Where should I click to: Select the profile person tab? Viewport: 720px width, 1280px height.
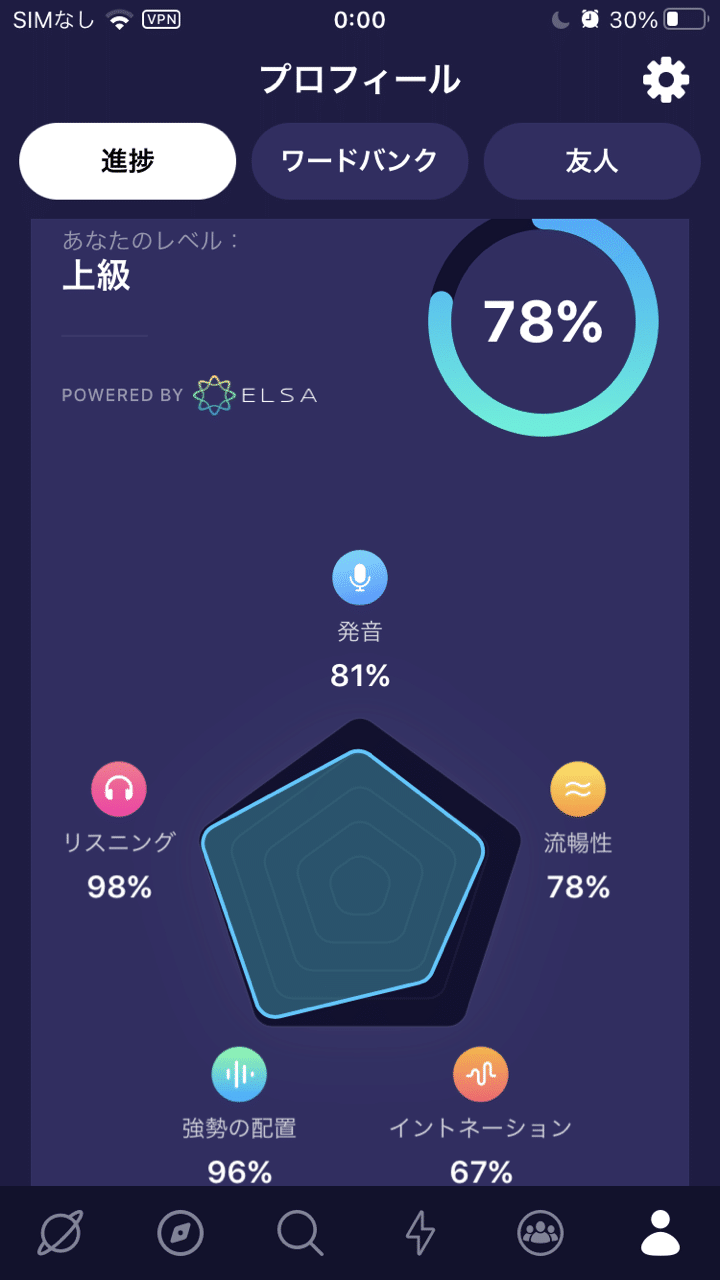pos(660,1233)
